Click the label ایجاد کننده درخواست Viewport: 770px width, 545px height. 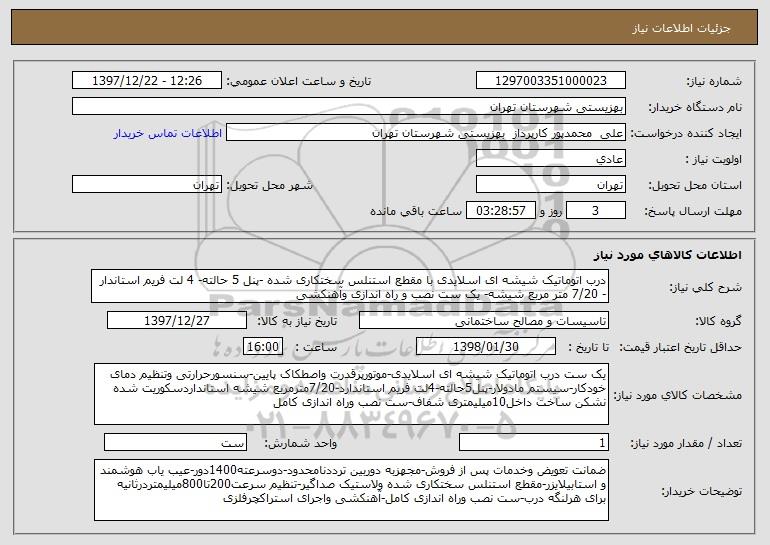tap(686, 133)
